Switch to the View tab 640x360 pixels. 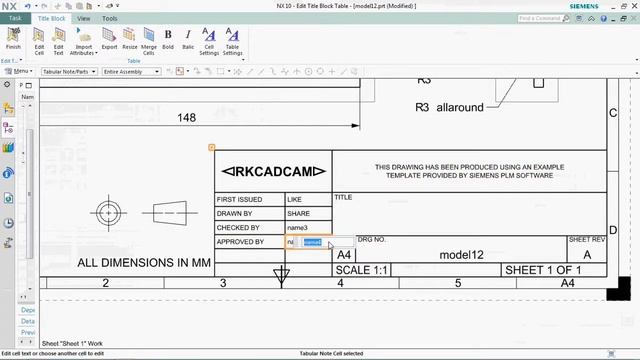(84, 18)
